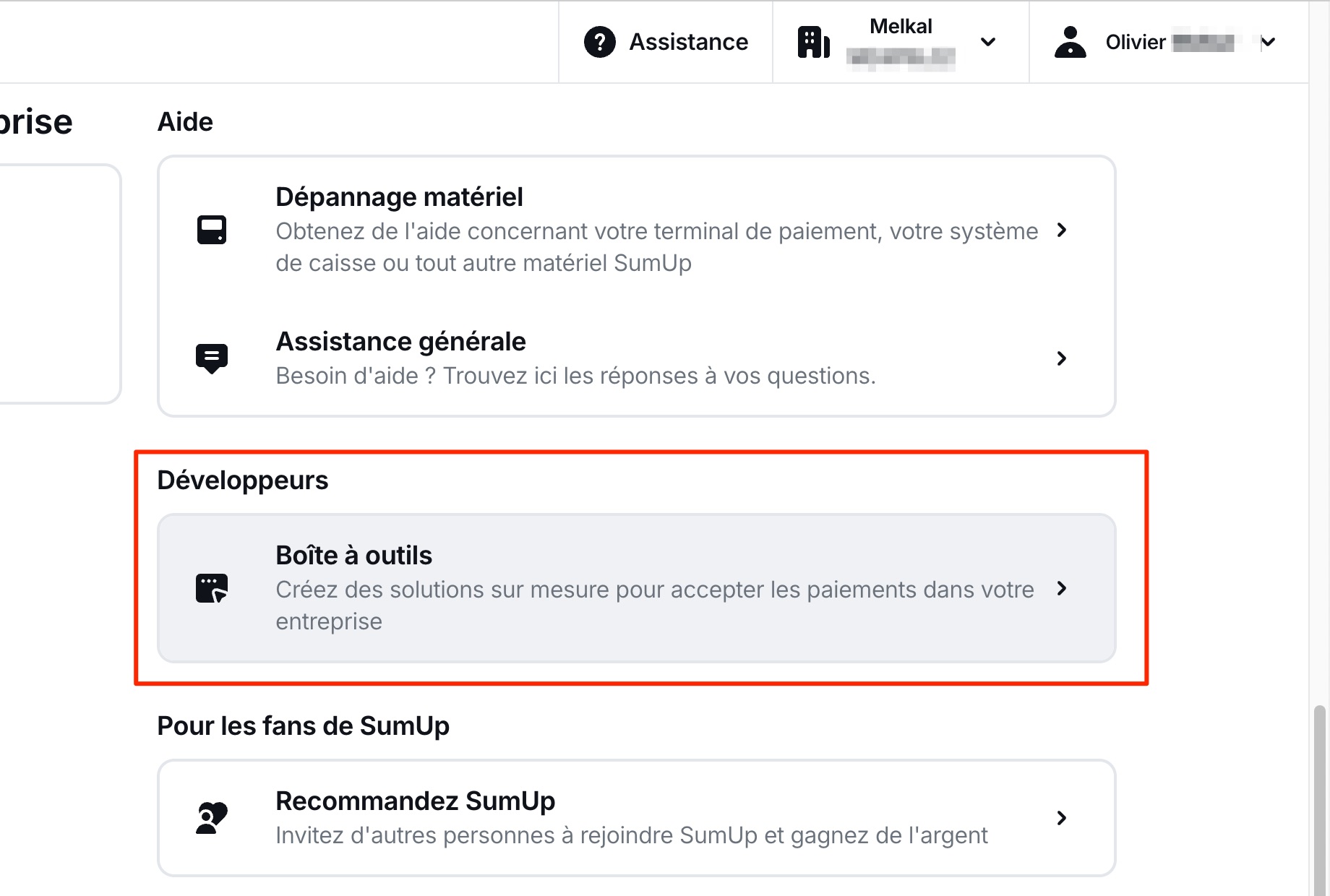Select the Melkal business name in header

pos(901,27)
